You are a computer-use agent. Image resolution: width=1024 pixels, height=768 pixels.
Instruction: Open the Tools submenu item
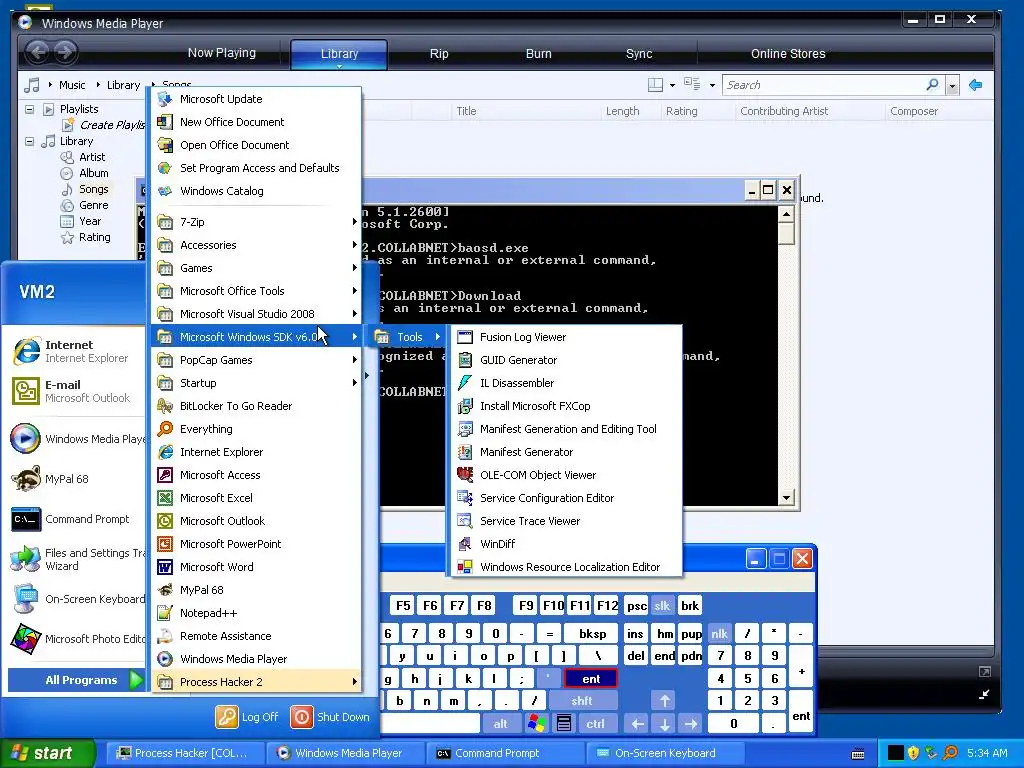click(409, 337)
